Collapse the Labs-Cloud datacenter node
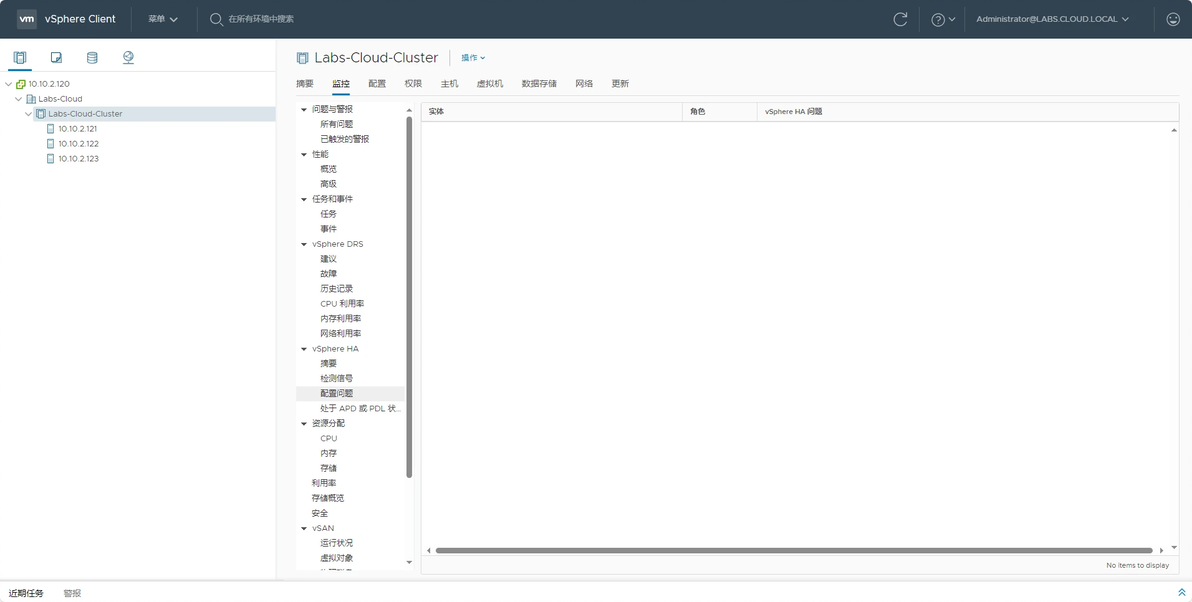1192x602 pixels. pyautogui.click(x=18, y=99)
